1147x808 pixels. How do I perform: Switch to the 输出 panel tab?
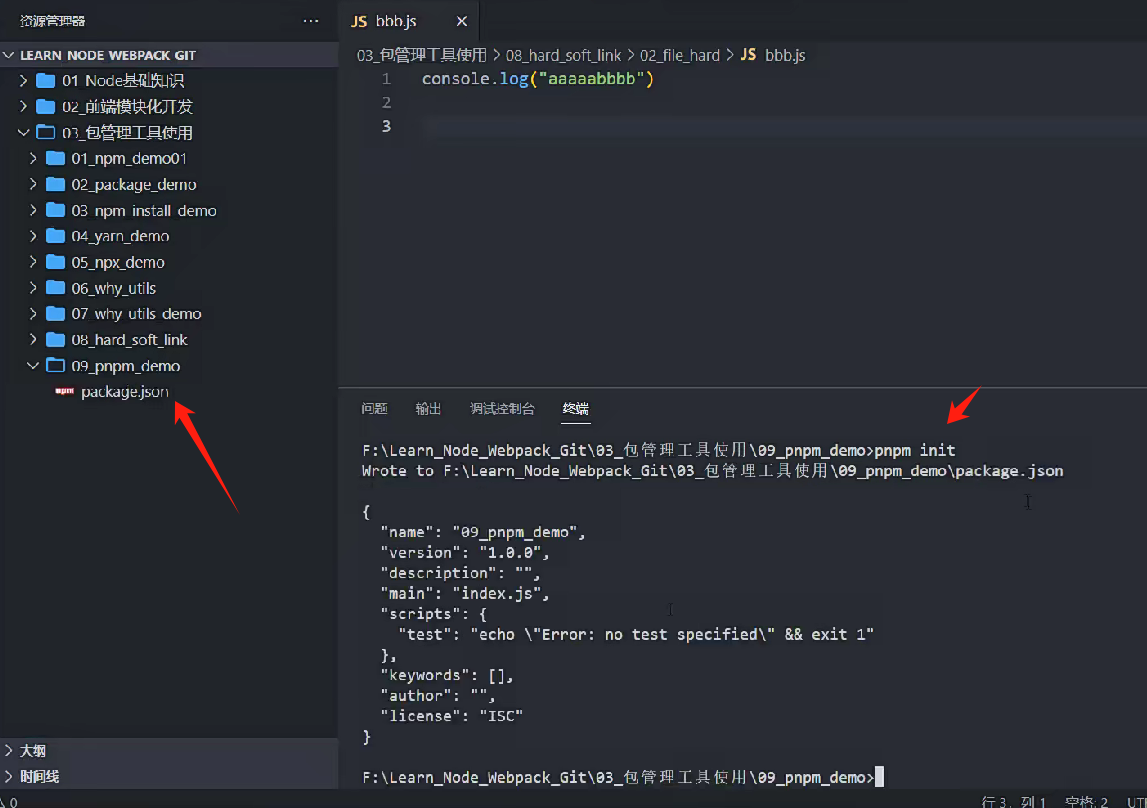(429, 408)
